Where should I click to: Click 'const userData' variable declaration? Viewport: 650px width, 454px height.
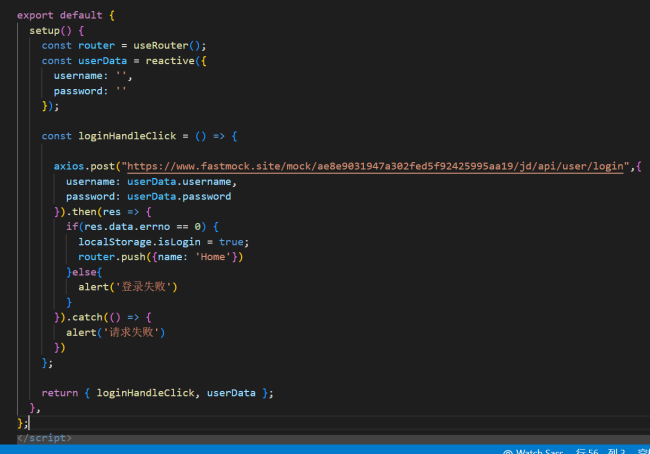click(84, 61)
